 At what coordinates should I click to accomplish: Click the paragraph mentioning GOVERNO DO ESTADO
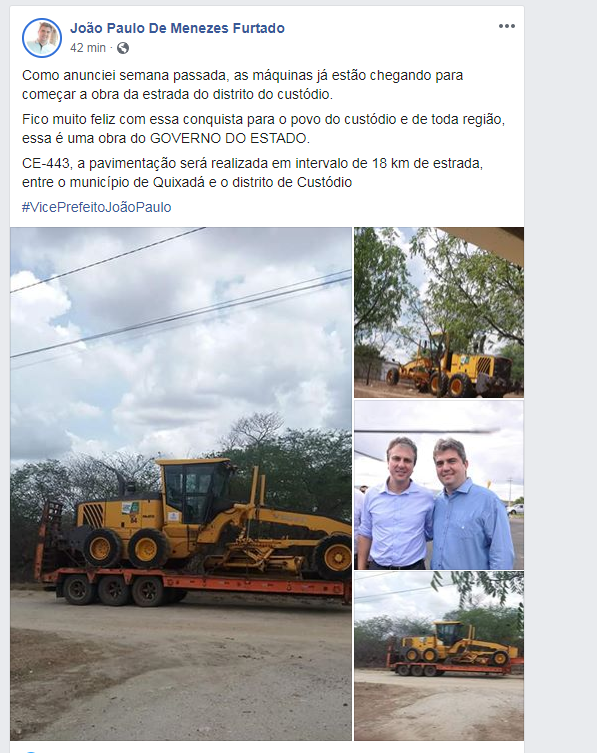coord(263,129)
